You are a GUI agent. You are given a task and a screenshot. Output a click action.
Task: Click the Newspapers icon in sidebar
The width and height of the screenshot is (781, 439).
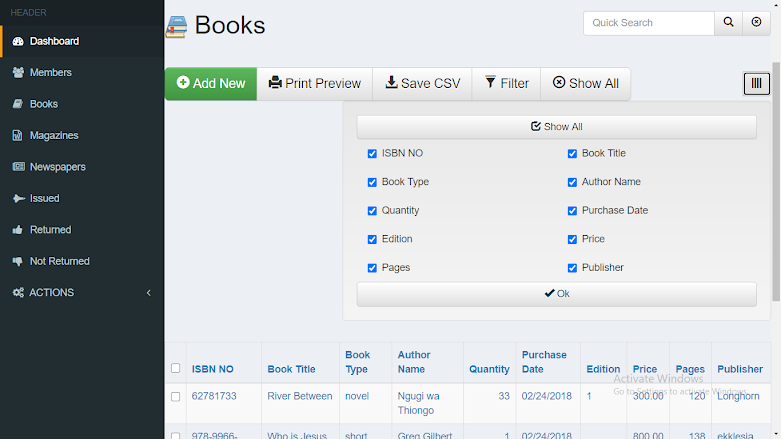18,167
